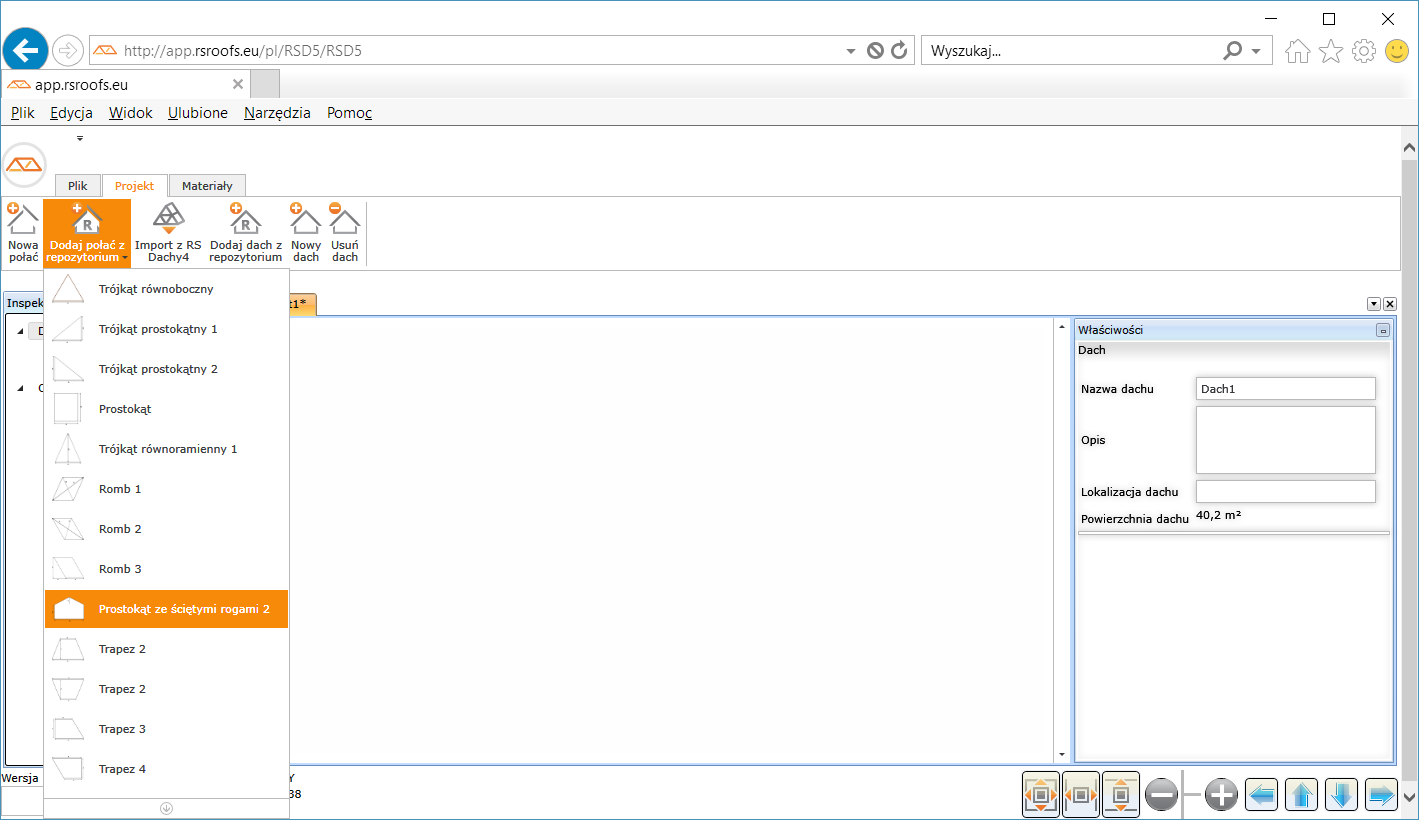Click Dodaj dach z repozytorium icon
The image size is (1419, 820).
pyautogui.click(x=245, y=232)
